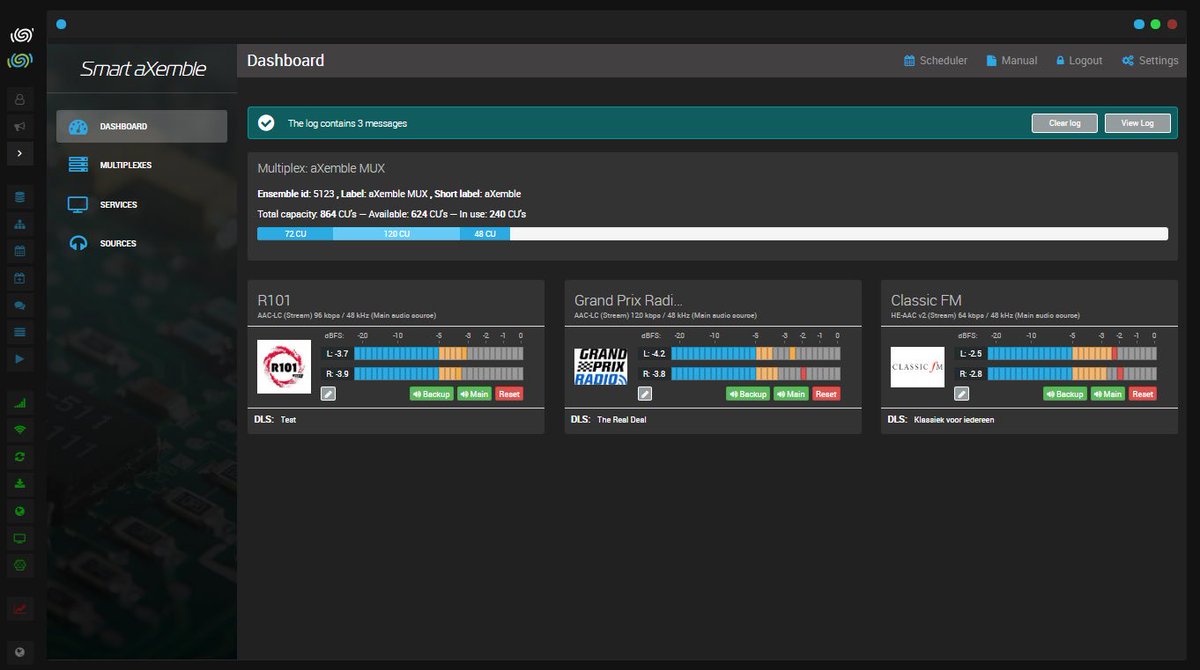Enable the Main audio source for R101
1200x670 pixels.
(474, 394)
